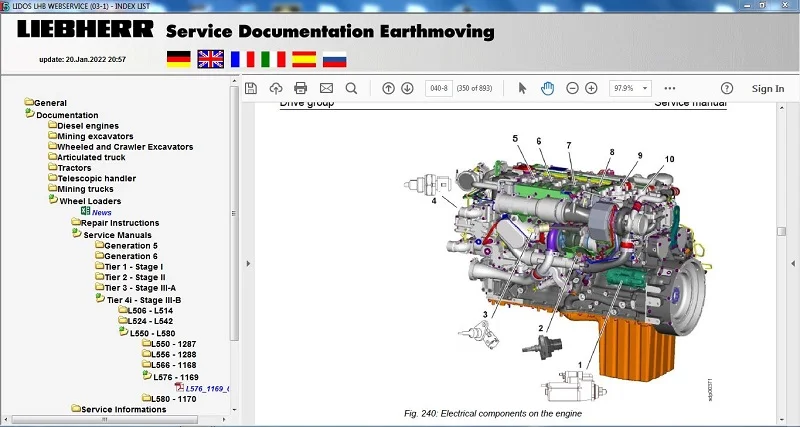Open the search magnifier tool
Image resolution: width=800 pixels, height=427 pixels.
(351, 88)
